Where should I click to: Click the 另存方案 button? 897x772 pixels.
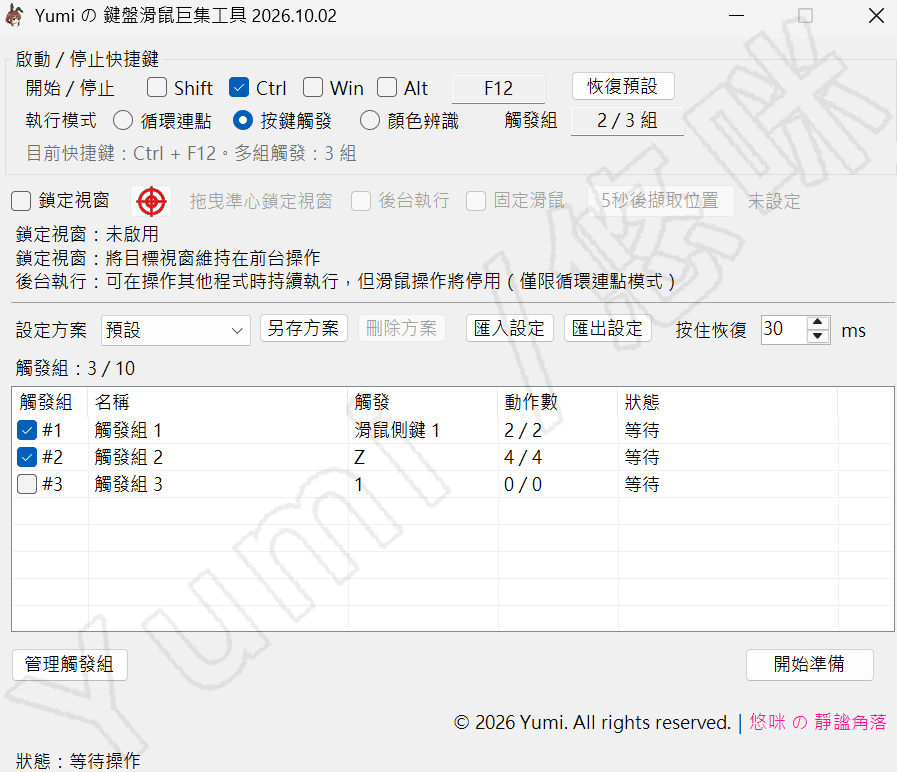[x=304, y=328]
